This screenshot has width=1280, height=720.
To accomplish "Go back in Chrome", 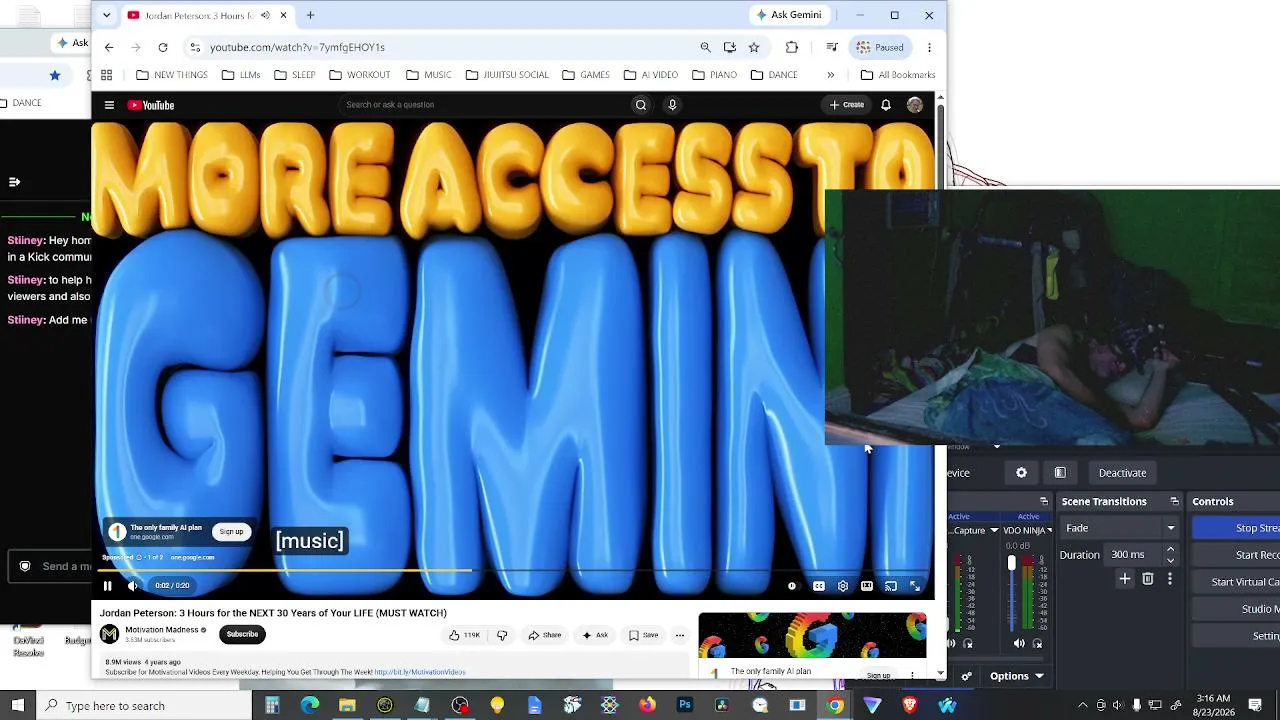I will click(109, 47).
